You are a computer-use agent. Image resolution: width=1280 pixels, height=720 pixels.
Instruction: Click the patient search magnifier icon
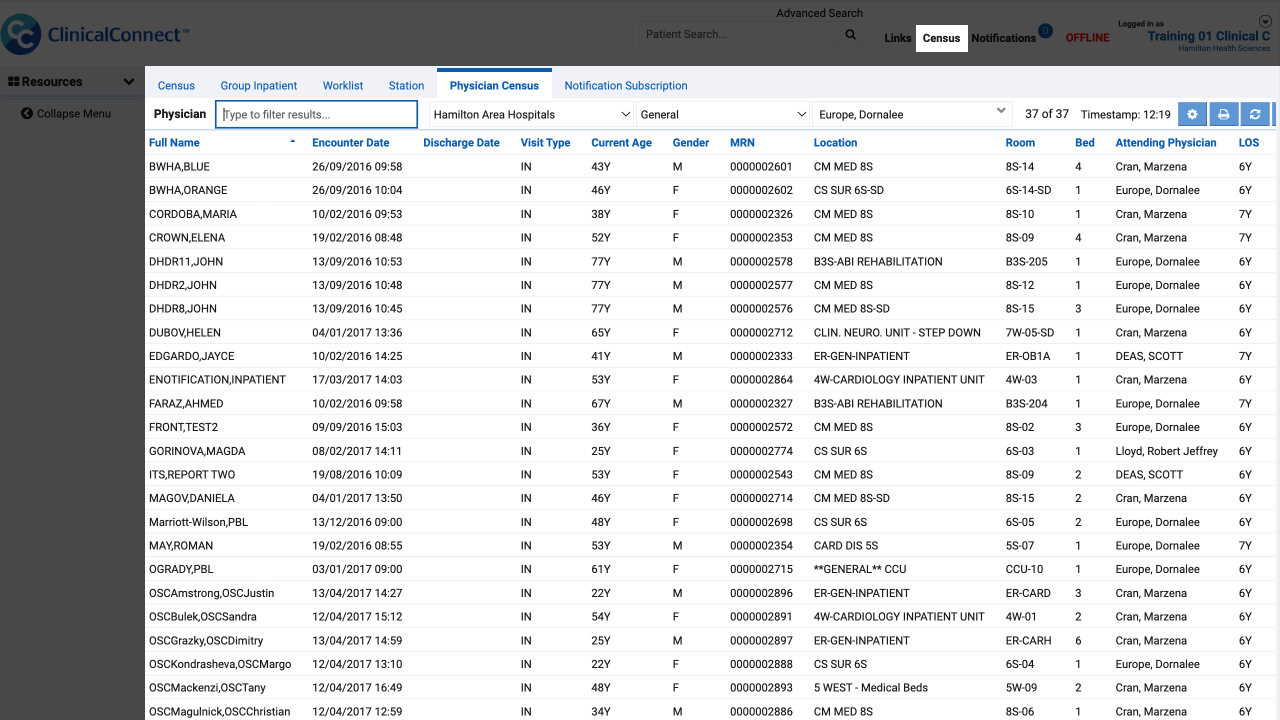851,34
